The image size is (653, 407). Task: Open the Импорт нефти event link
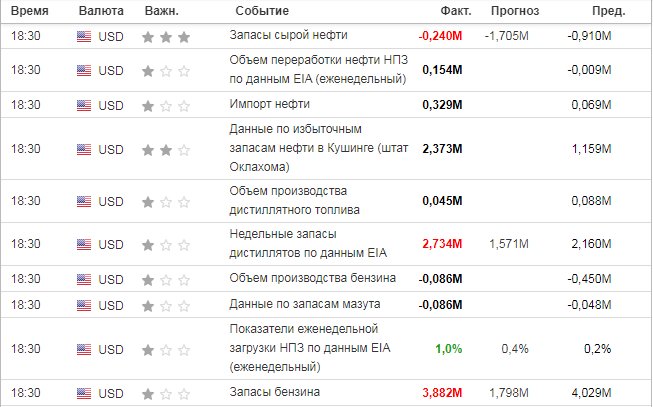tap(269, 104)
